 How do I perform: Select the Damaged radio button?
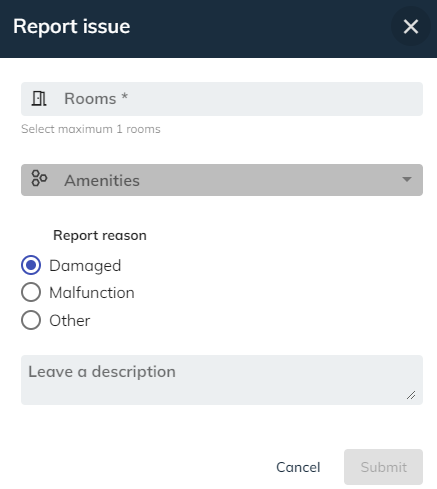coord(31,265)
